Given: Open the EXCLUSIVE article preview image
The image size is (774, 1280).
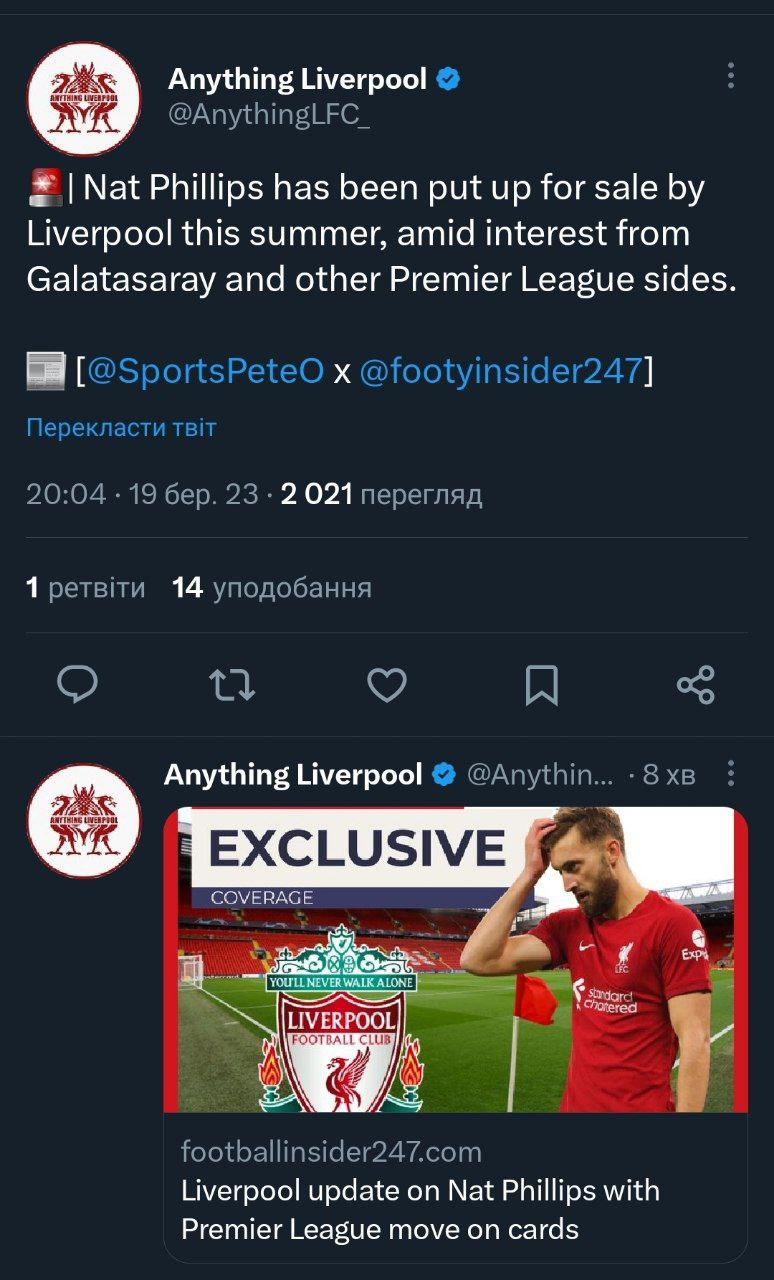Looking at the screenshot, I should [x=455, y=959].
